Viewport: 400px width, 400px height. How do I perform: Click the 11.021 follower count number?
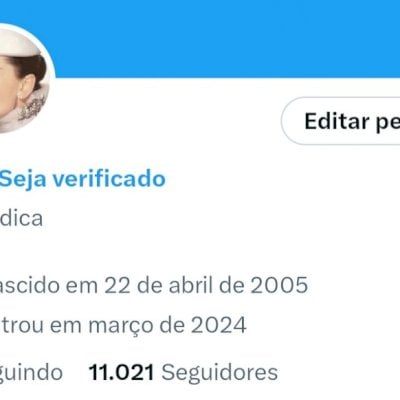tap(121, 372)
